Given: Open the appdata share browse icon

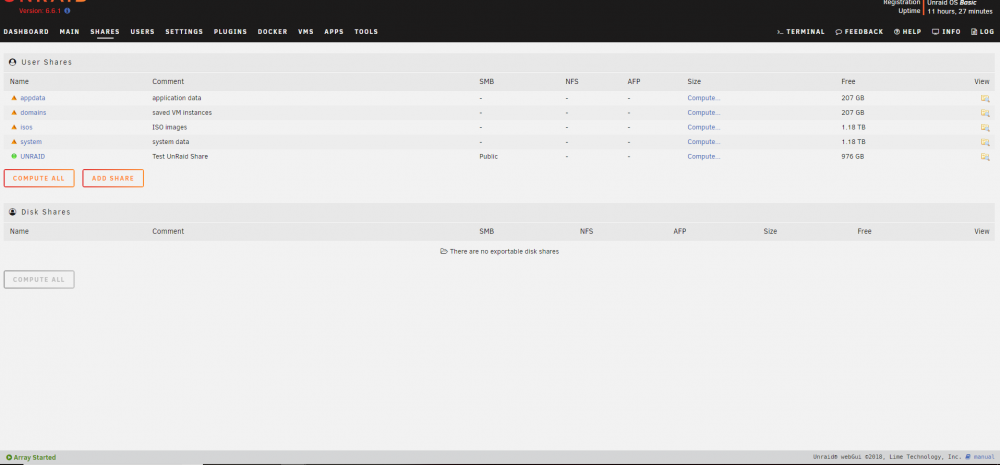Looking at the screenshot, I should pyautogui.click(x=985, y=98).
